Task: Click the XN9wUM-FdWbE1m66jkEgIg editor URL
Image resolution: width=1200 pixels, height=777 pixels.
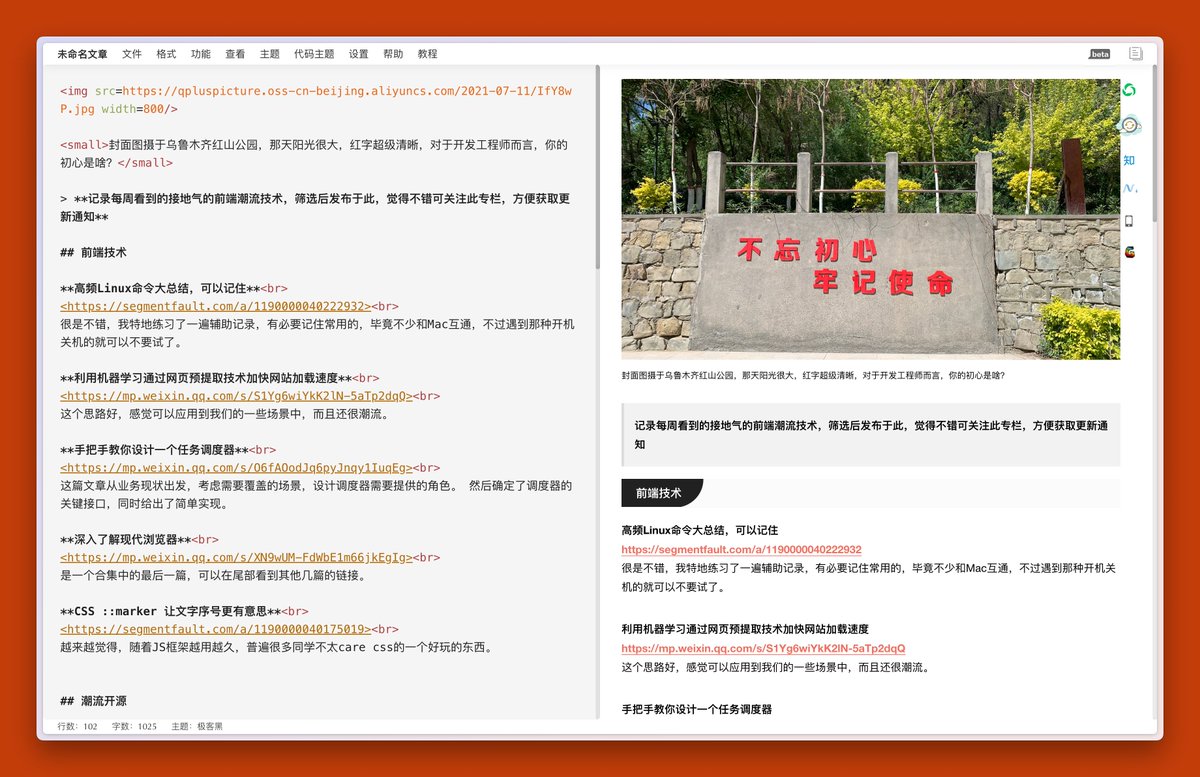Action: point(237,558)
